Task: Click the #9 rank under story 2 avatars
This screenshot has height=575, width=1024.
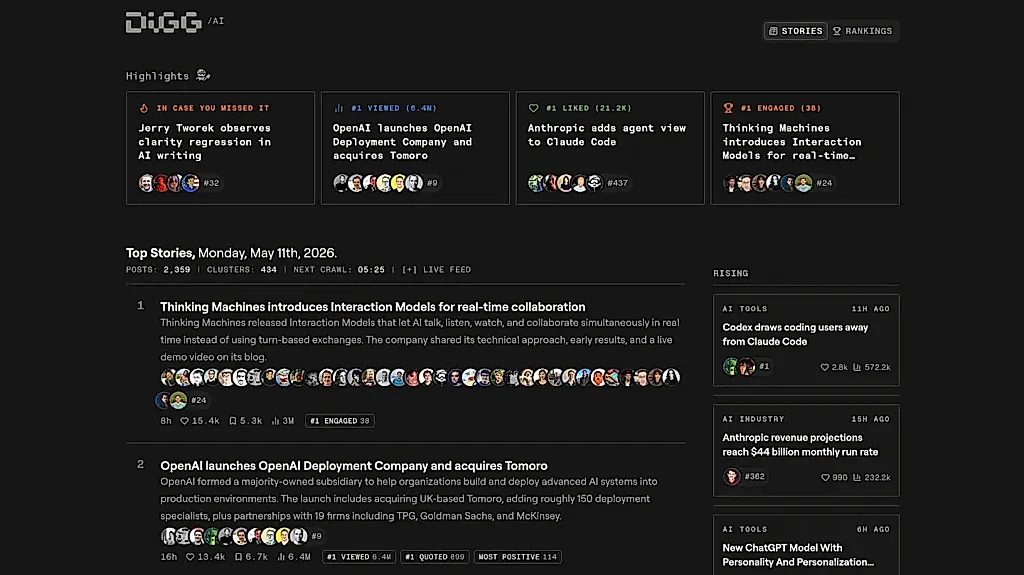Action: pyautogui.click(x=317, y=536)
